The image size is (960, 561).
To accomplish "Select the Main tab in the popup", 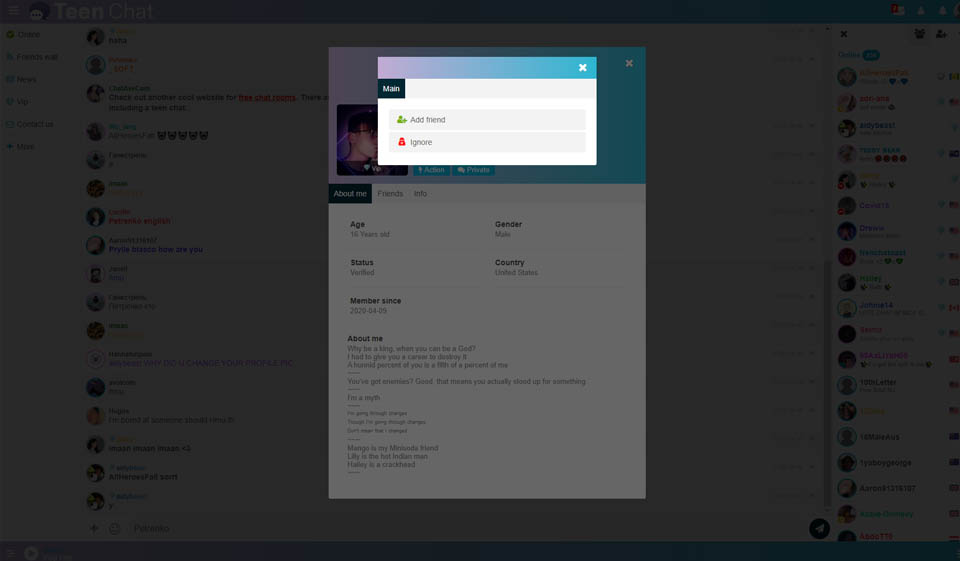I will pyautogui.click(x=391, y=89).
